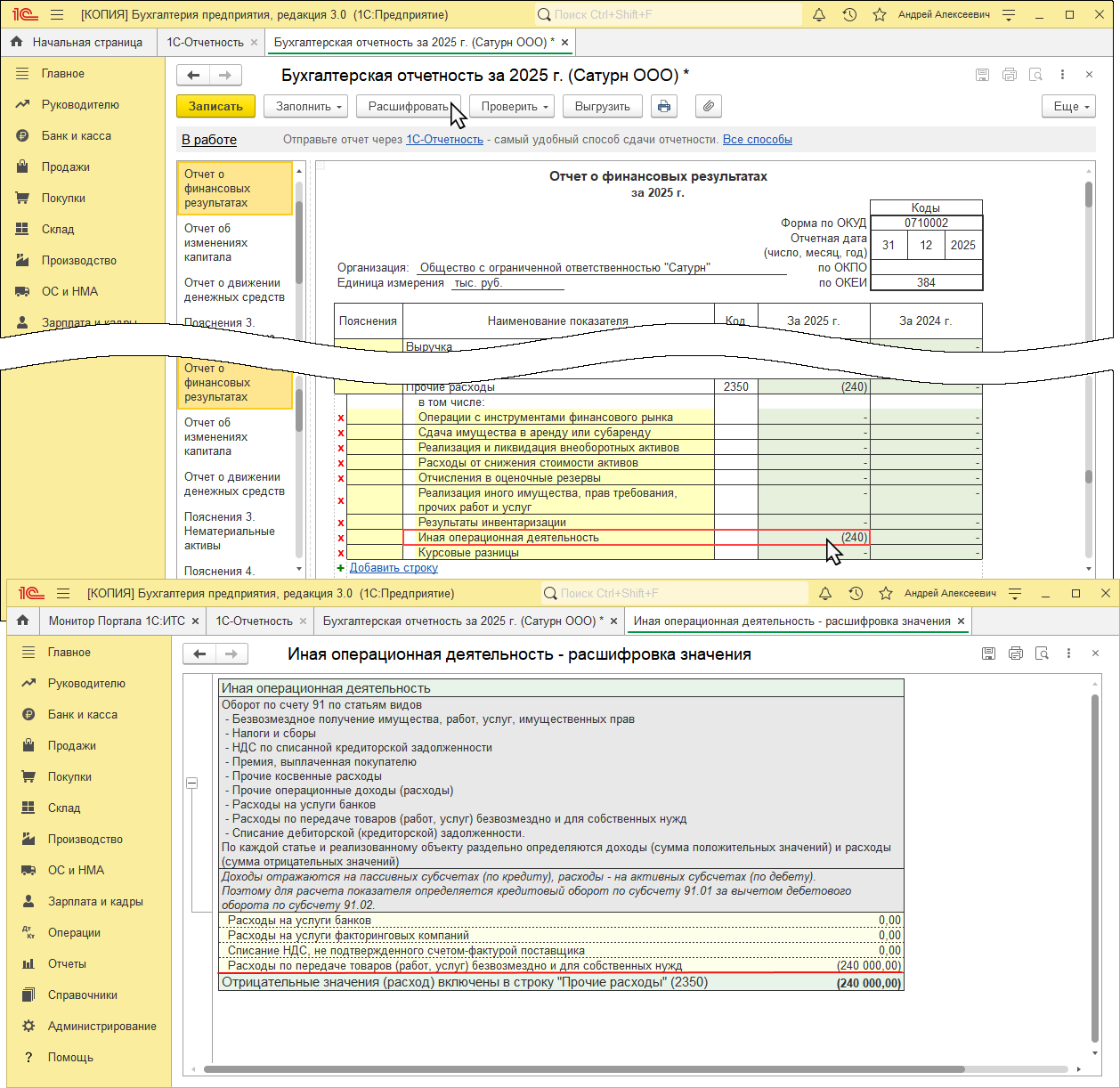Viewport: 1120px width, 1088px height.
Task: Go forward with the right arrow in the report form
Action: 225,75
